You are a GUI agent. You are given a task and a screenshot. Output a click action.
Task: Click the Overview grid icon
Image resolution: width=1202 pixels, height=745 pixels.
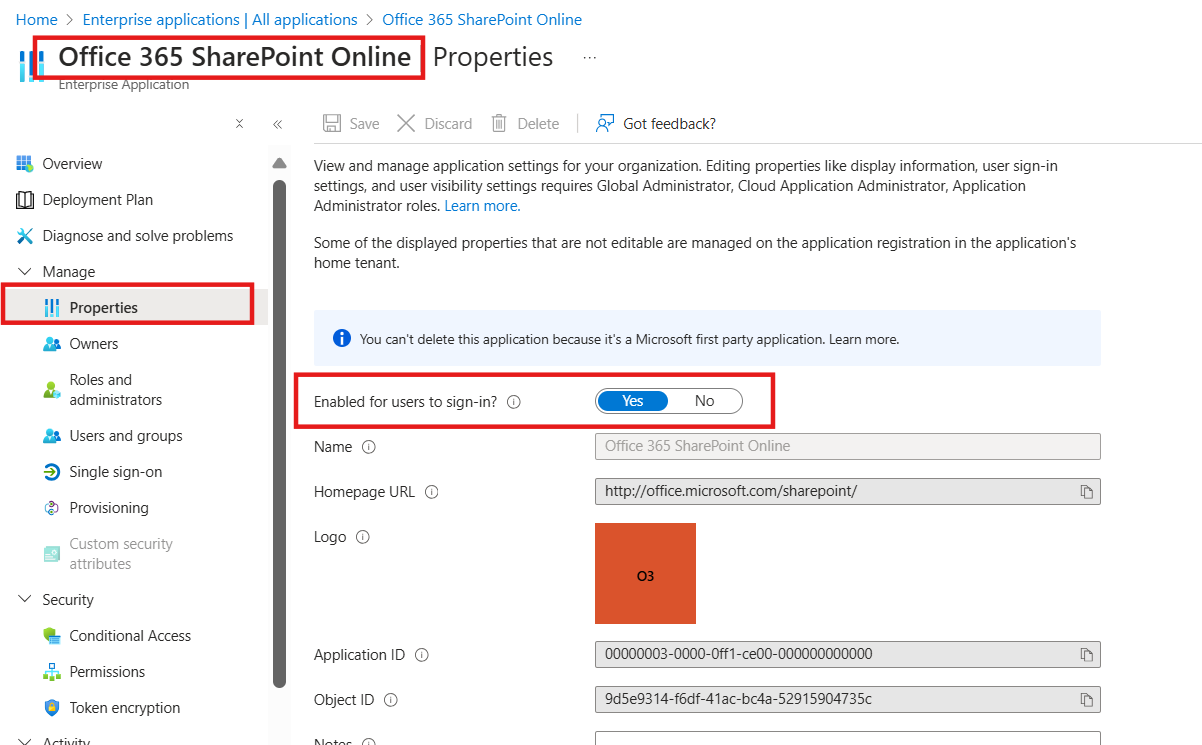click(x=25, y=164)
